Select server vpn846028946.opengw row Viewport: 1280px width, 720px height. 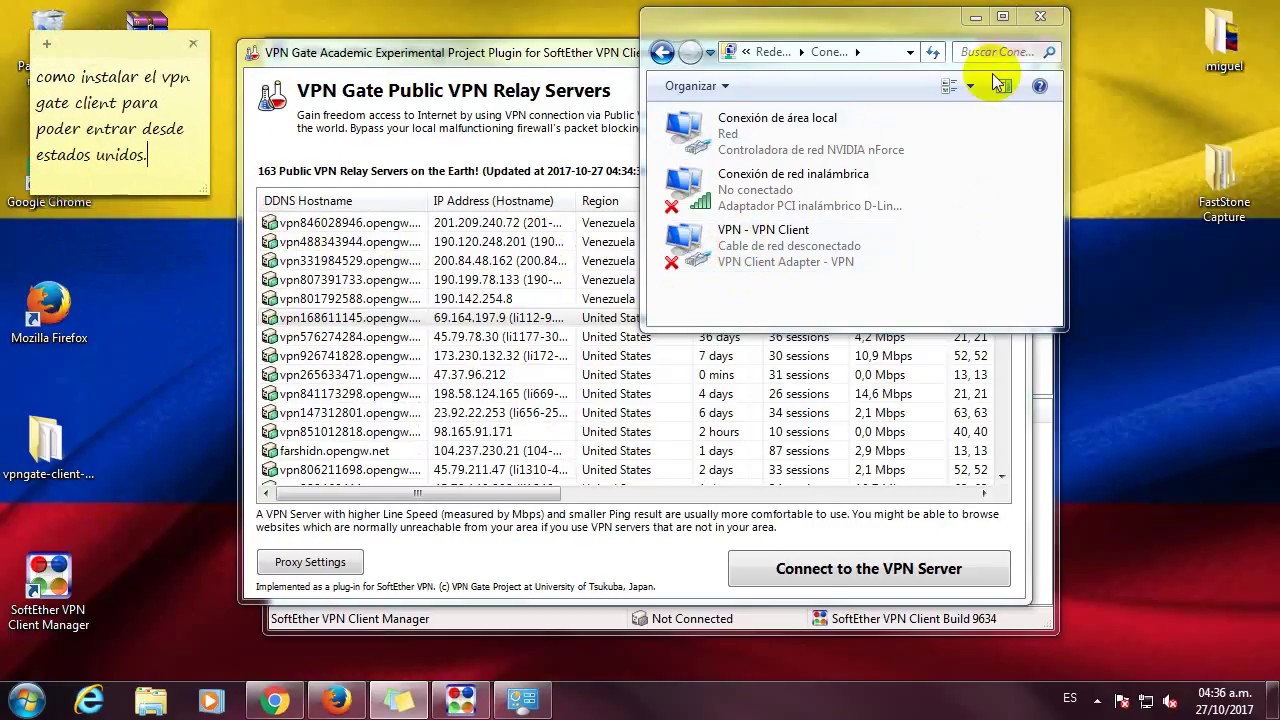(450, 223)
